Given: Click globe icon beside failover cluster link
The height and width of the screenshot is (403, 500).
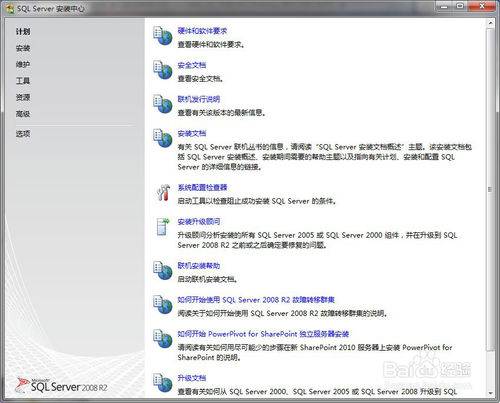Looking at the screenshot, I should click(x=162, y=305).
